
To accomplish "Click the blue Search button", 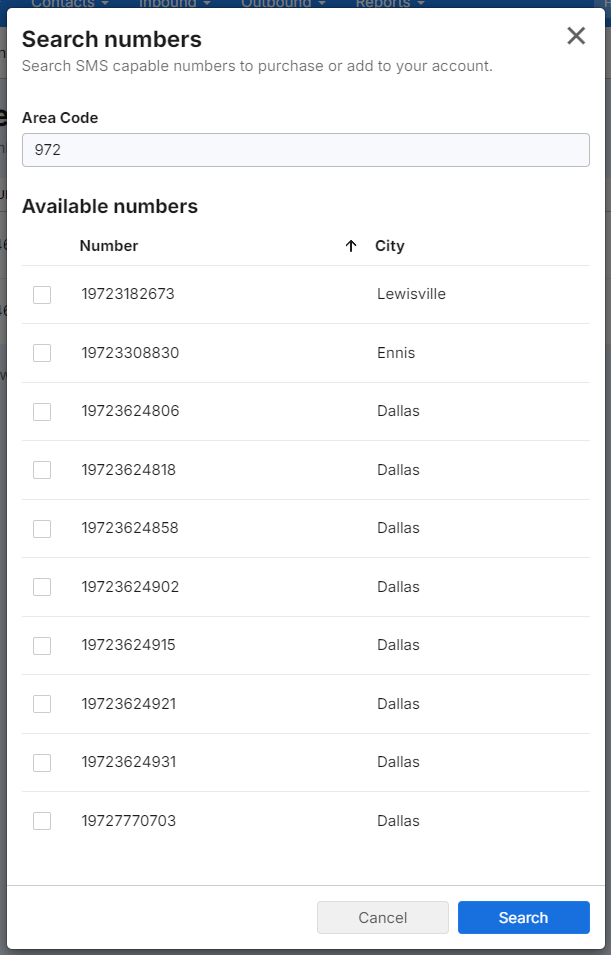I will coord(524,917).
